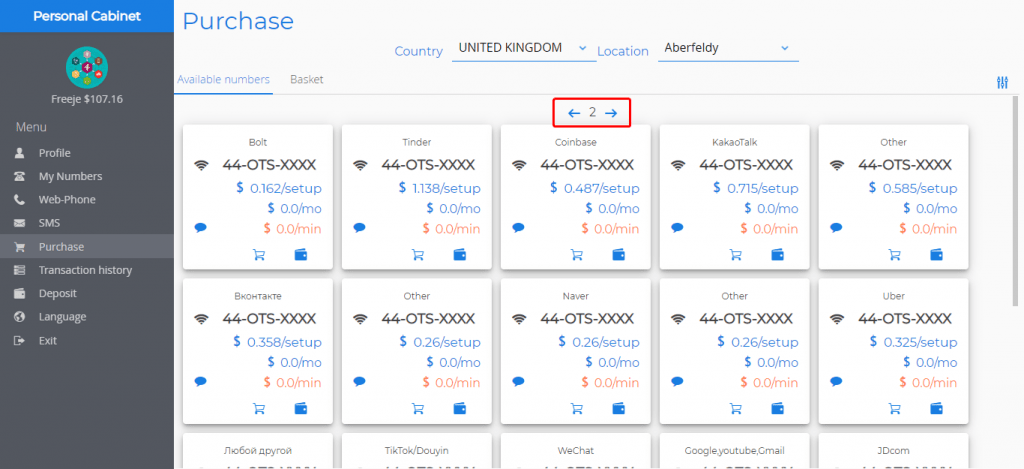Image resolution: width=1024 pixels, height=469 pixels.
Task: Click the cart icon on Вконтакте card
Action: click(x=259, y=407)
